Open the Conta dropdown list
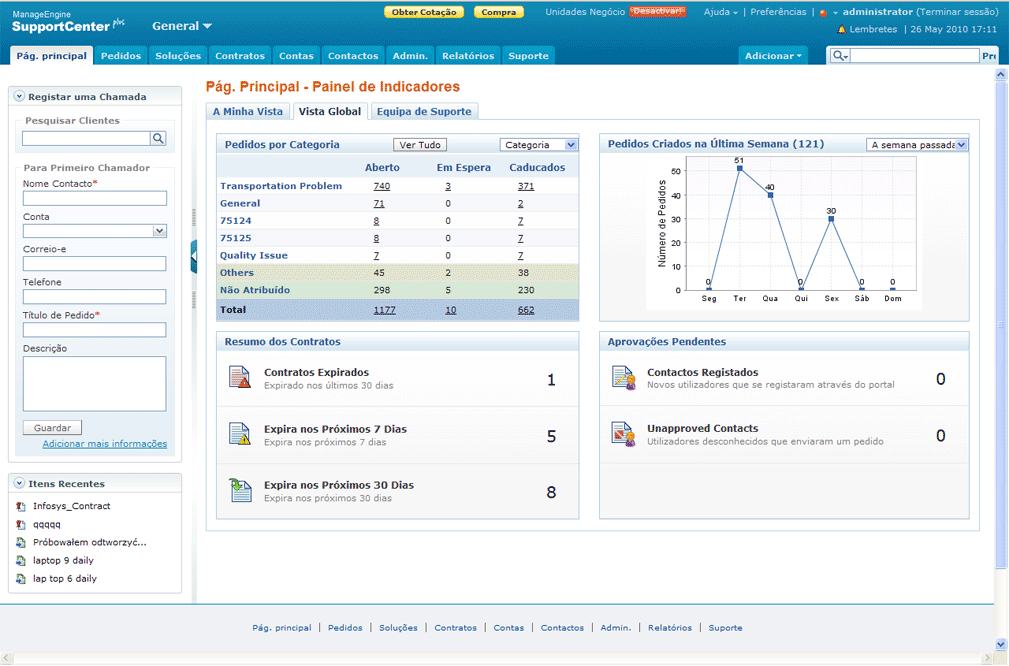The height and width of the screenshot is (666, 1009). (160, 231)
